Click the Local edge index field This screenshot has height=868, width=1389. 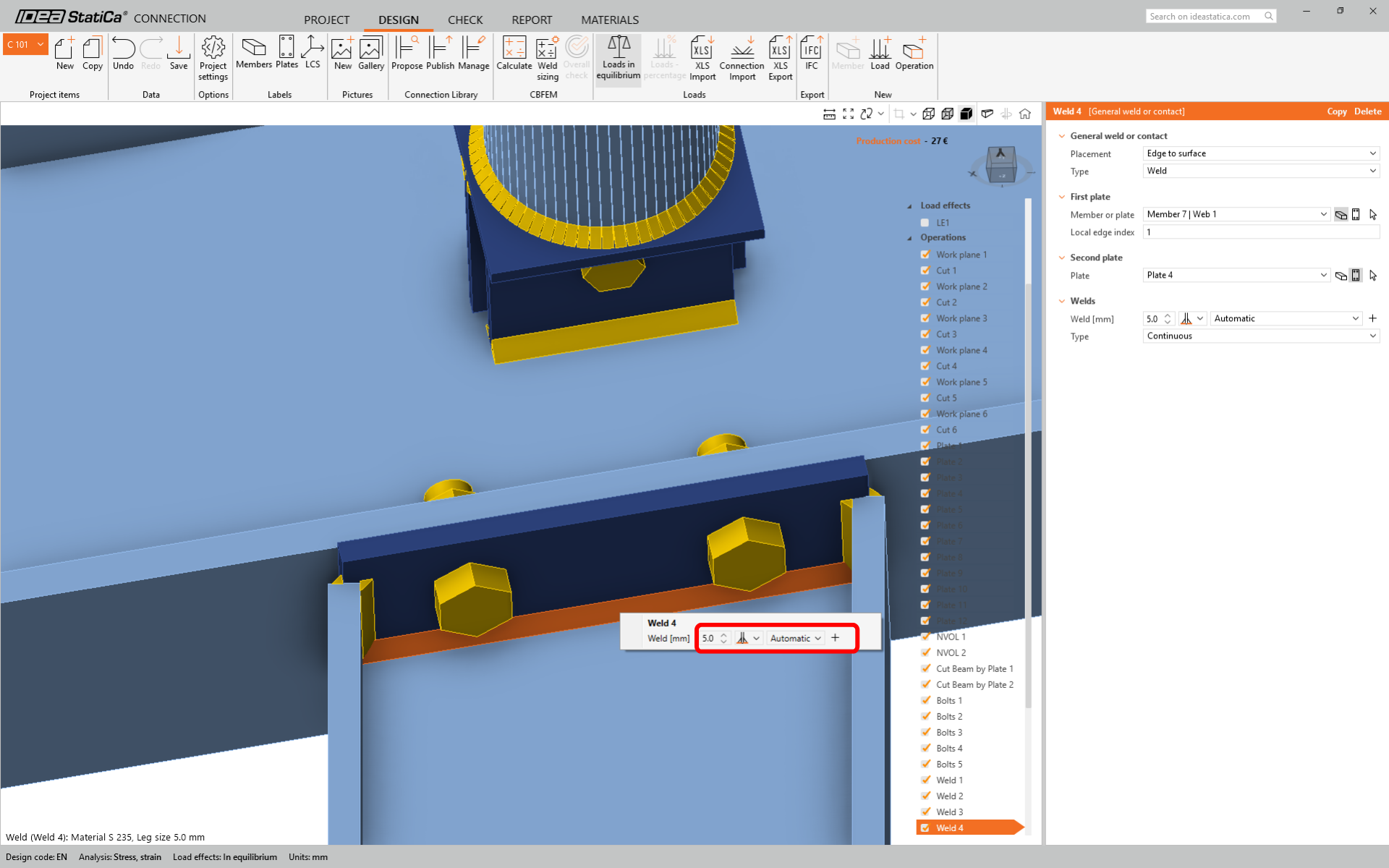pyautogui.click(x=1260, y=232)
